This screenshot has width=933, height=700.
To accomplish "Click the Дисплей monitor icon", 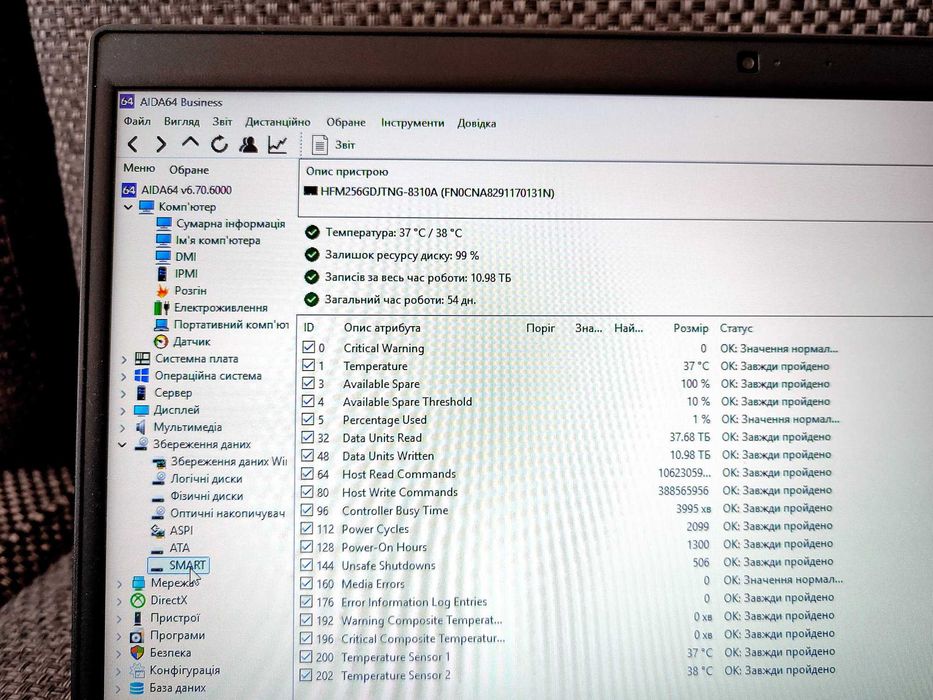I will (141, 410).
